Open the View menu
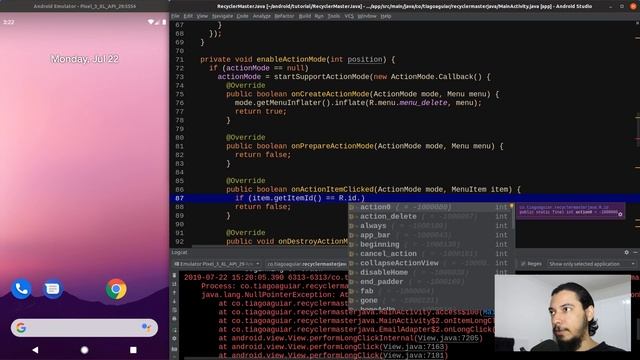 (202, 16)
